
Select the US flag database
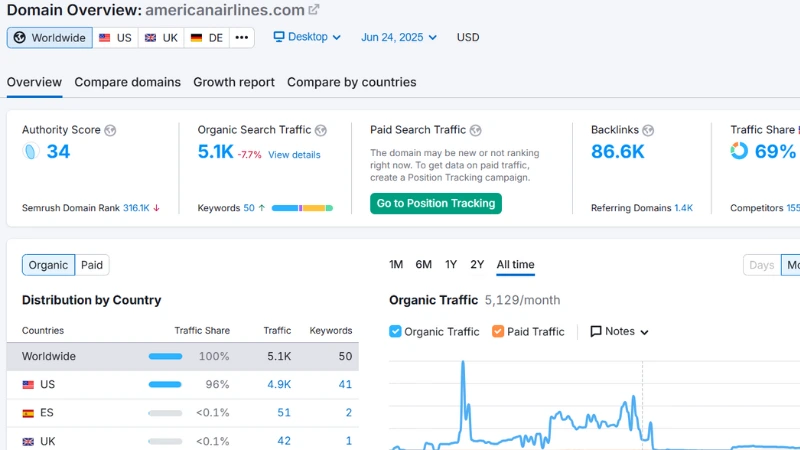(x=115, y=38)
